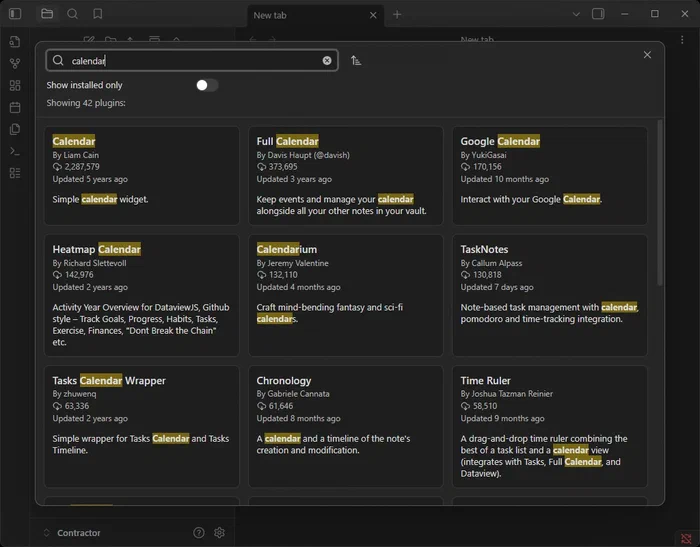Screen dimensions: 700x547
Task: Open command palette ribbon icon
Action: coord(15,151)
